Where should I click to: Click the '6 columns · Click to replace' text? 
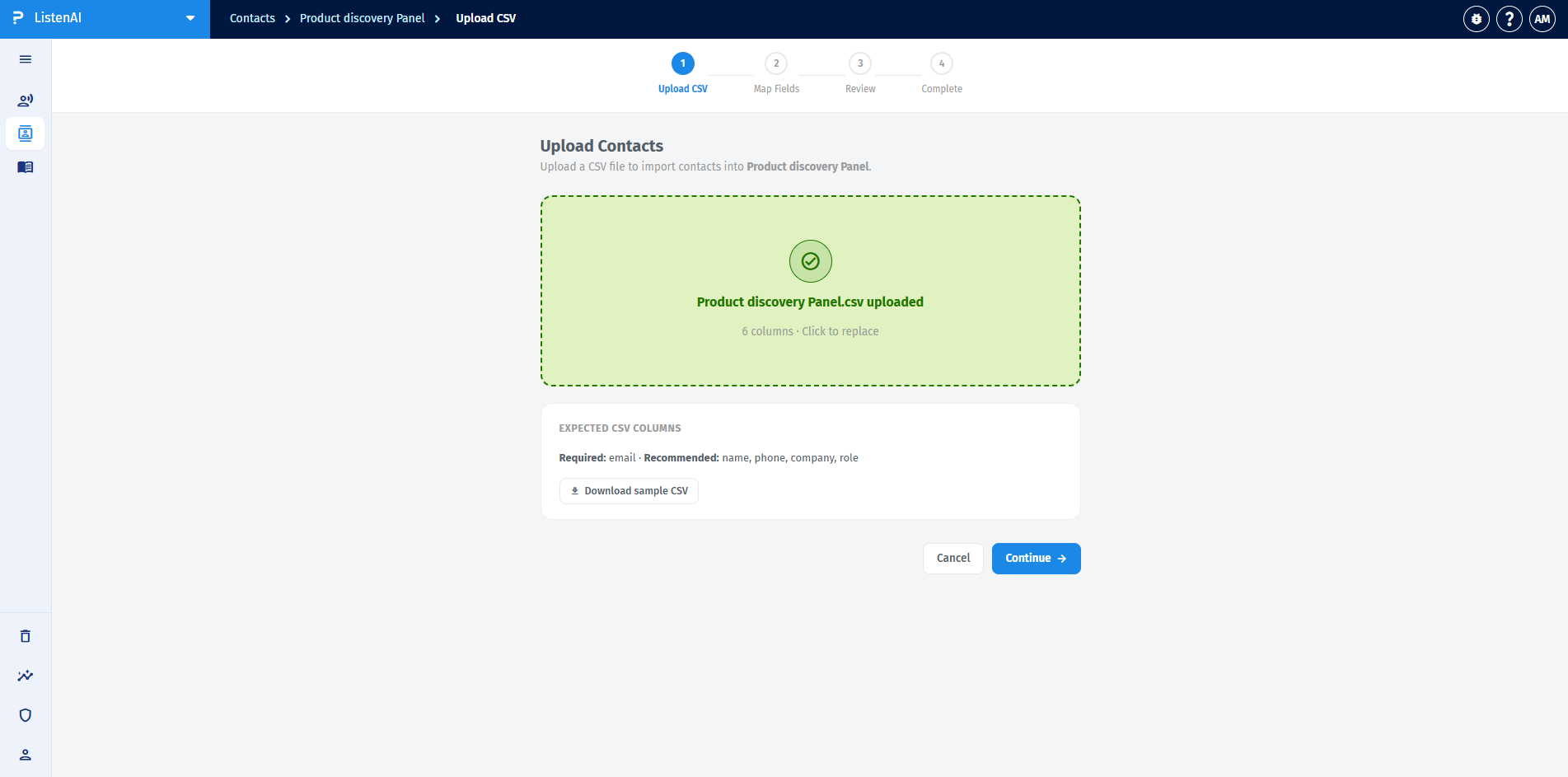tap(811, 331)
